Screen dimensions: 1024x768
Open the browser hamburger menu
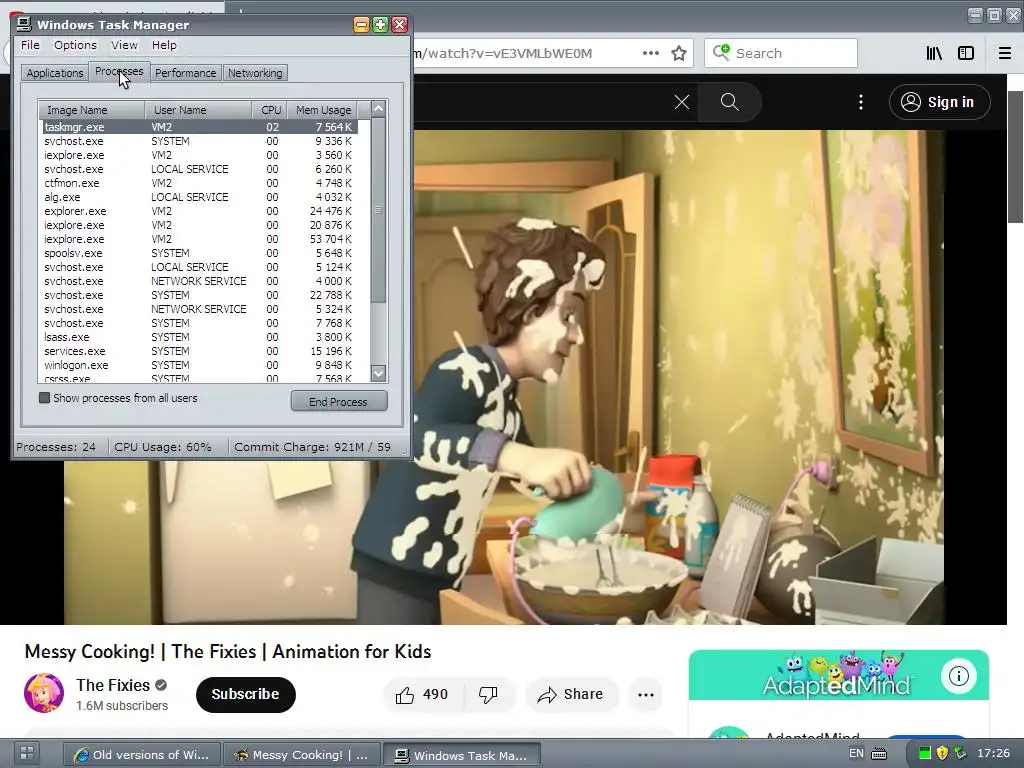(1005, 53)
